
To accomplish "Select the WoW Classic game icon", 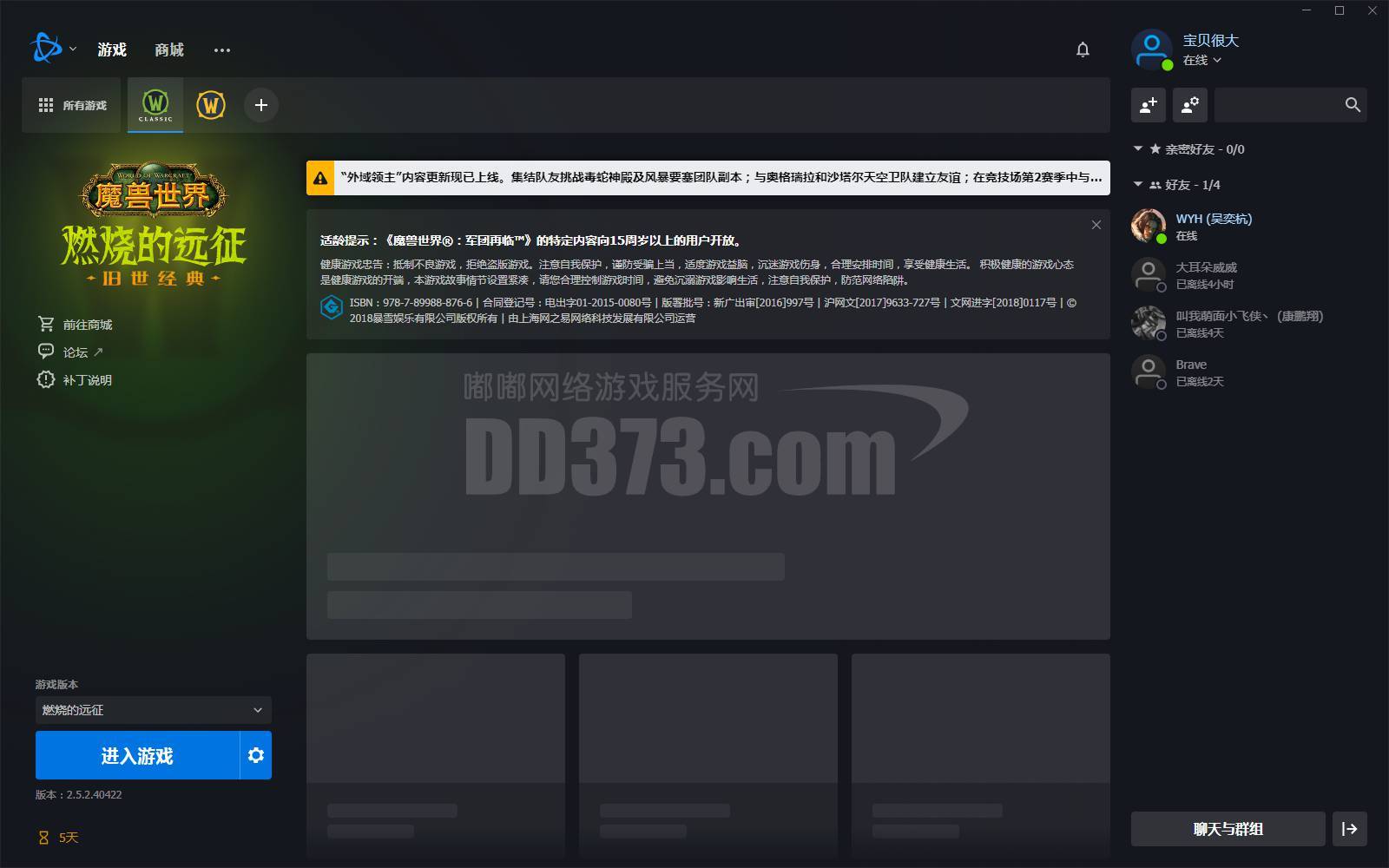I will coord(155,105).
